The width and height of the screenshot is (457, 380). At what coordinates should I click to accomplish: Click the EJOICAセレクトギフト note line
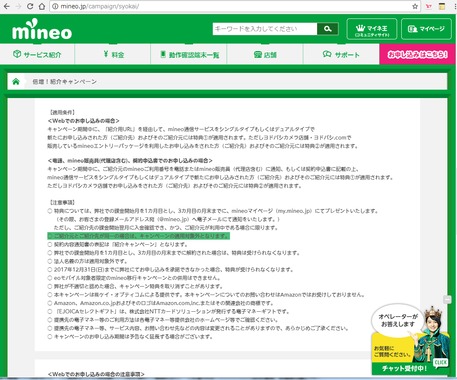click(168, 312)
